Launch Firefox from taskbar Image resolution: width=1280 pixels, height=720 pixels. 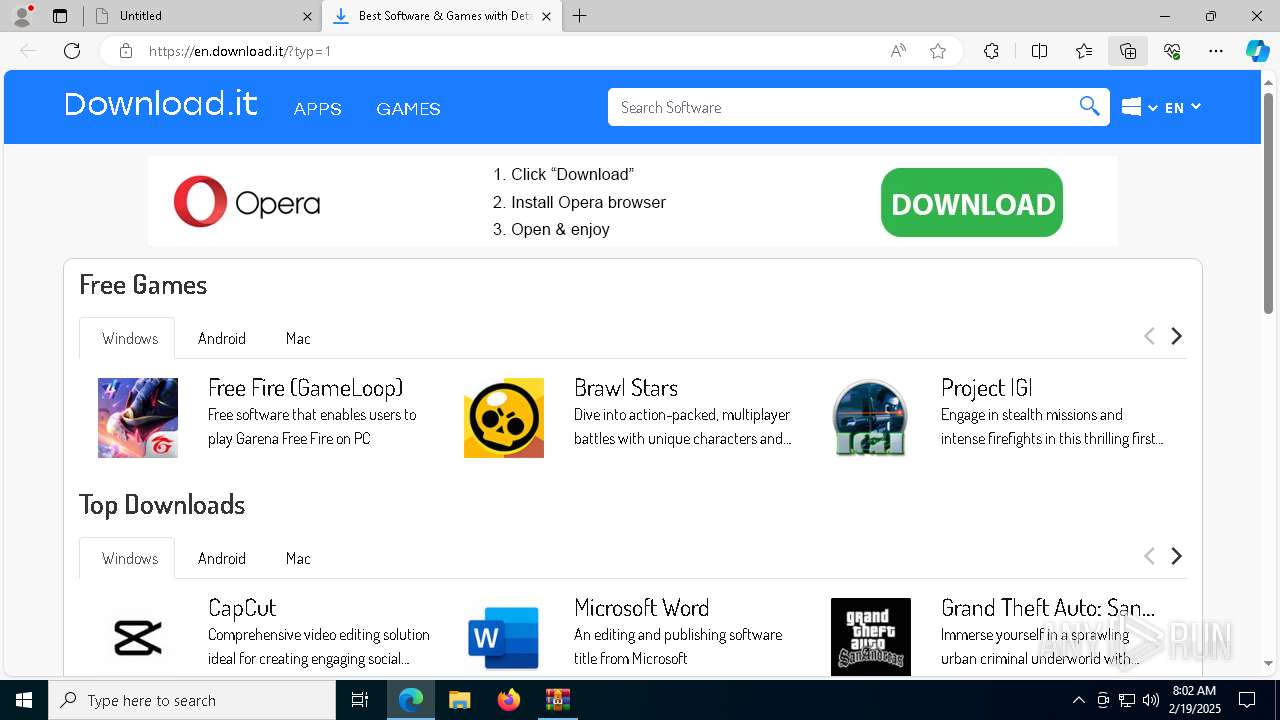click(x=509, y=700)
